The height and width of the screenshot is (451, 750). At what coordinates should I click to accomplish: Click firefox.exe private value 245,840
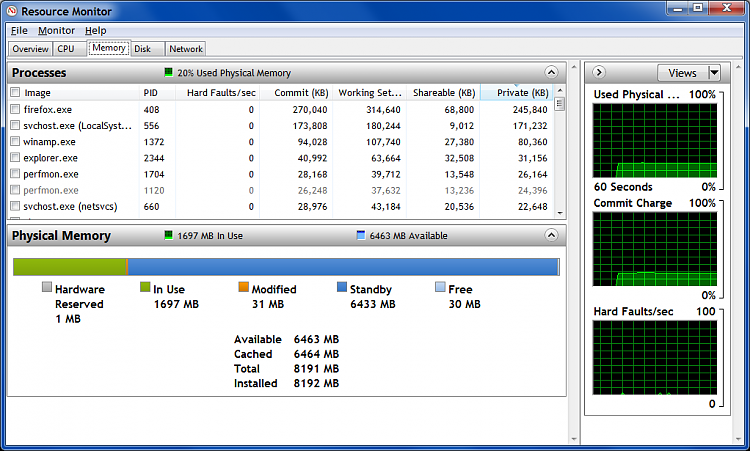530,110
